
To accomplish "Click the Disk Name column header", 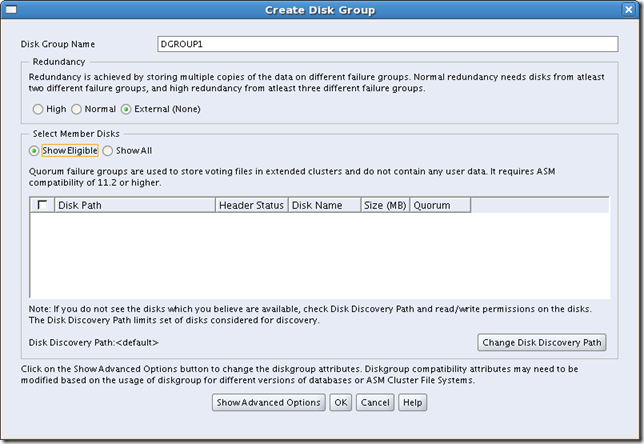I will pyautogui.click(x=324, y=205).
